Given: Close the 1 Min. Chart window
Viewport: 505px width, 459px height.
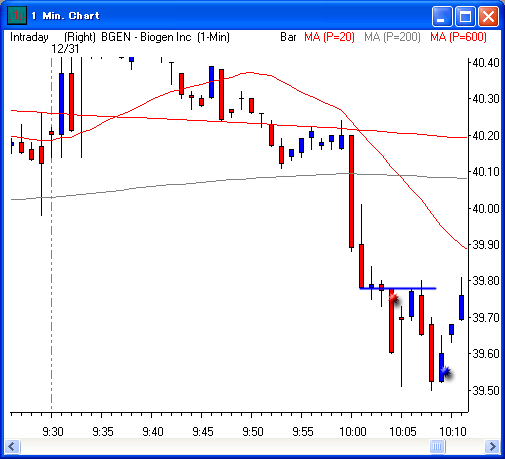Looking at the screenshot, I should [489, 16].
